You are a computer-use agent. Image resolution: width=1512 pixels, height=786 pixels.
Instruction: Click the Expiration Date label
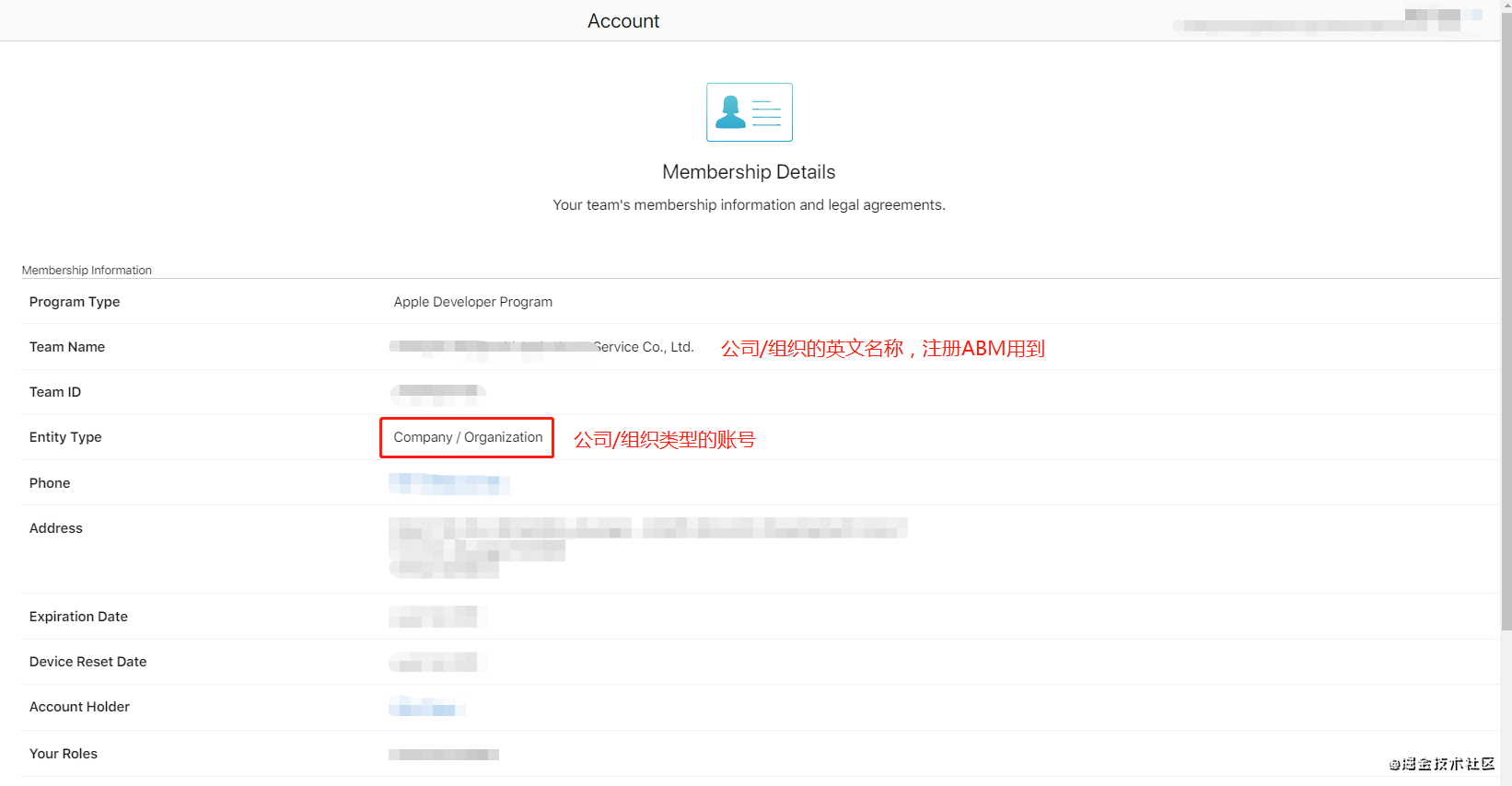78,617
